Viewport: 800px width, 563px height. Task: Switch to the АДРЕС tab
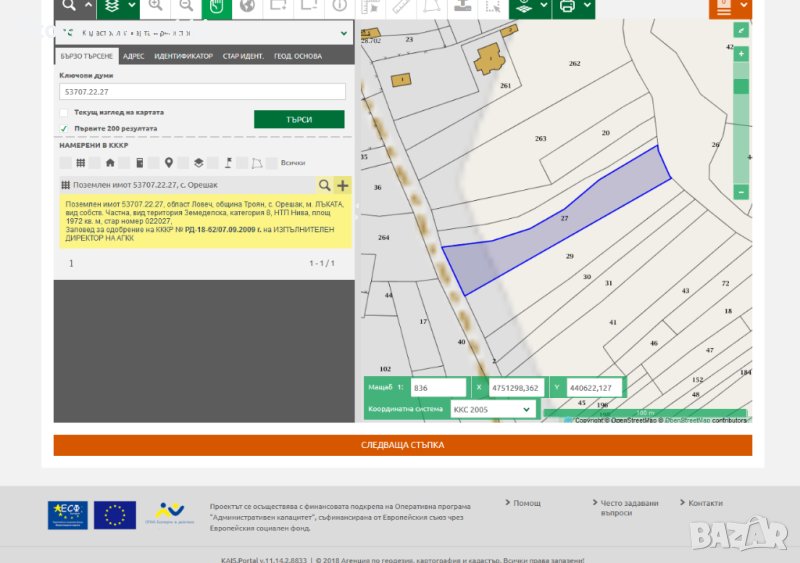(135, 56)
